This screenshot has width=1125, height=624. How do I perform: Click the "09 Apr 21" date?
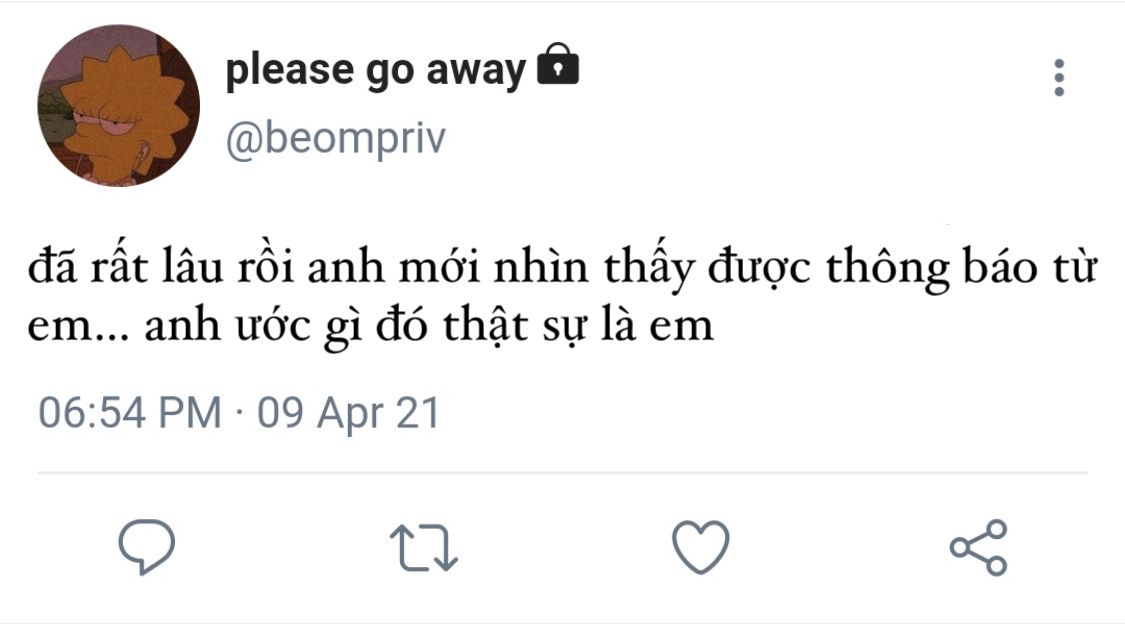[x=349, y=413]
